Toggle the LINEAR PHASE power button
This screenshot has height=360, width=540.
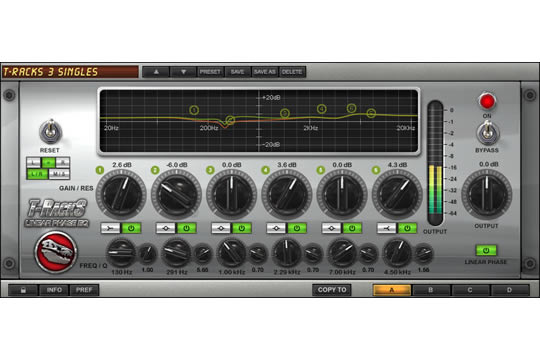(x=486, y=250)
